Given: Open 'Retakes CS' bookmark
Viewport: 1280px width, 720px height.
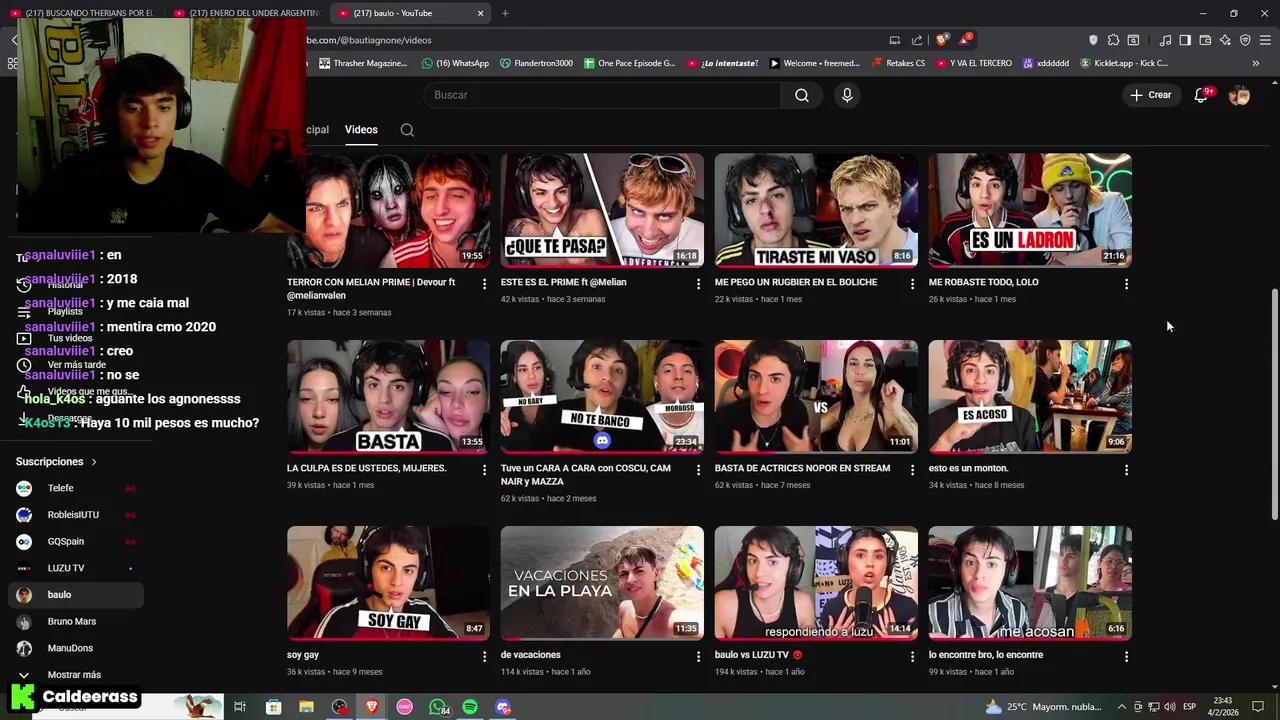Looking at the screenshot, I should pos(898,63).
